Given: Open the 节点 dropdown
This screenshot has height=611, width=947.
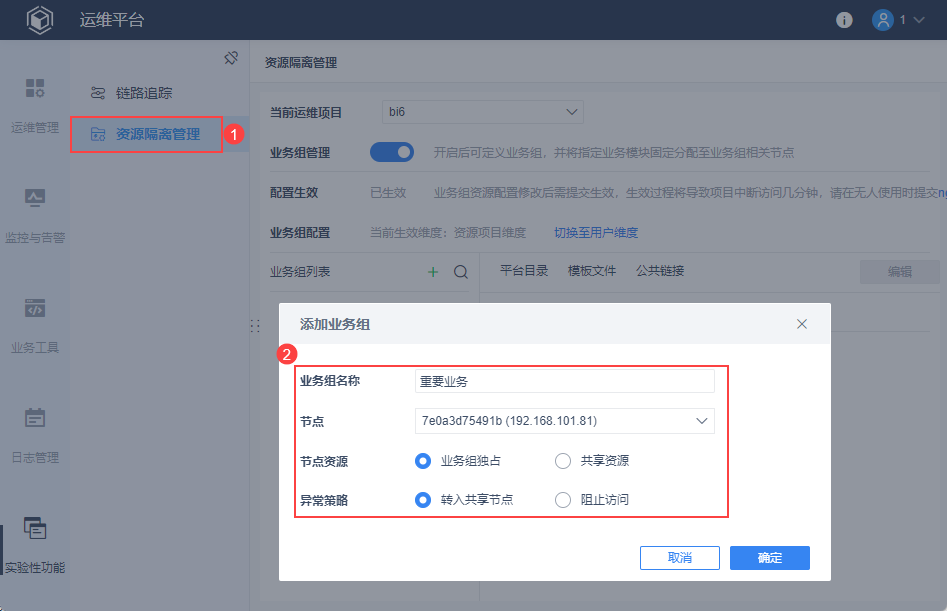Looking at the screenshot, I should tap(565, 421).
